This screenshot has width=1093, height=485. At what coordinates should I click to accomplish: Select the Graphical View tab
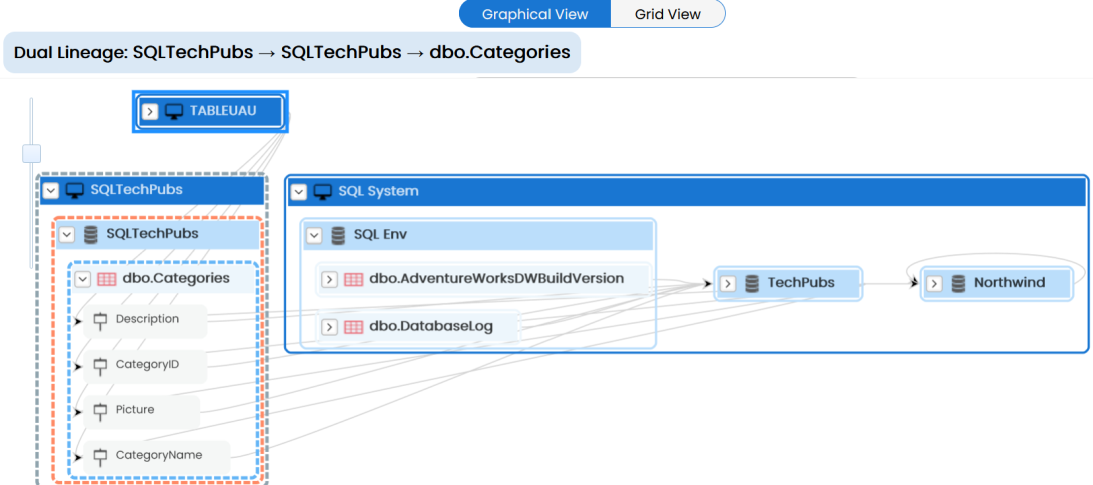(535, 14)
